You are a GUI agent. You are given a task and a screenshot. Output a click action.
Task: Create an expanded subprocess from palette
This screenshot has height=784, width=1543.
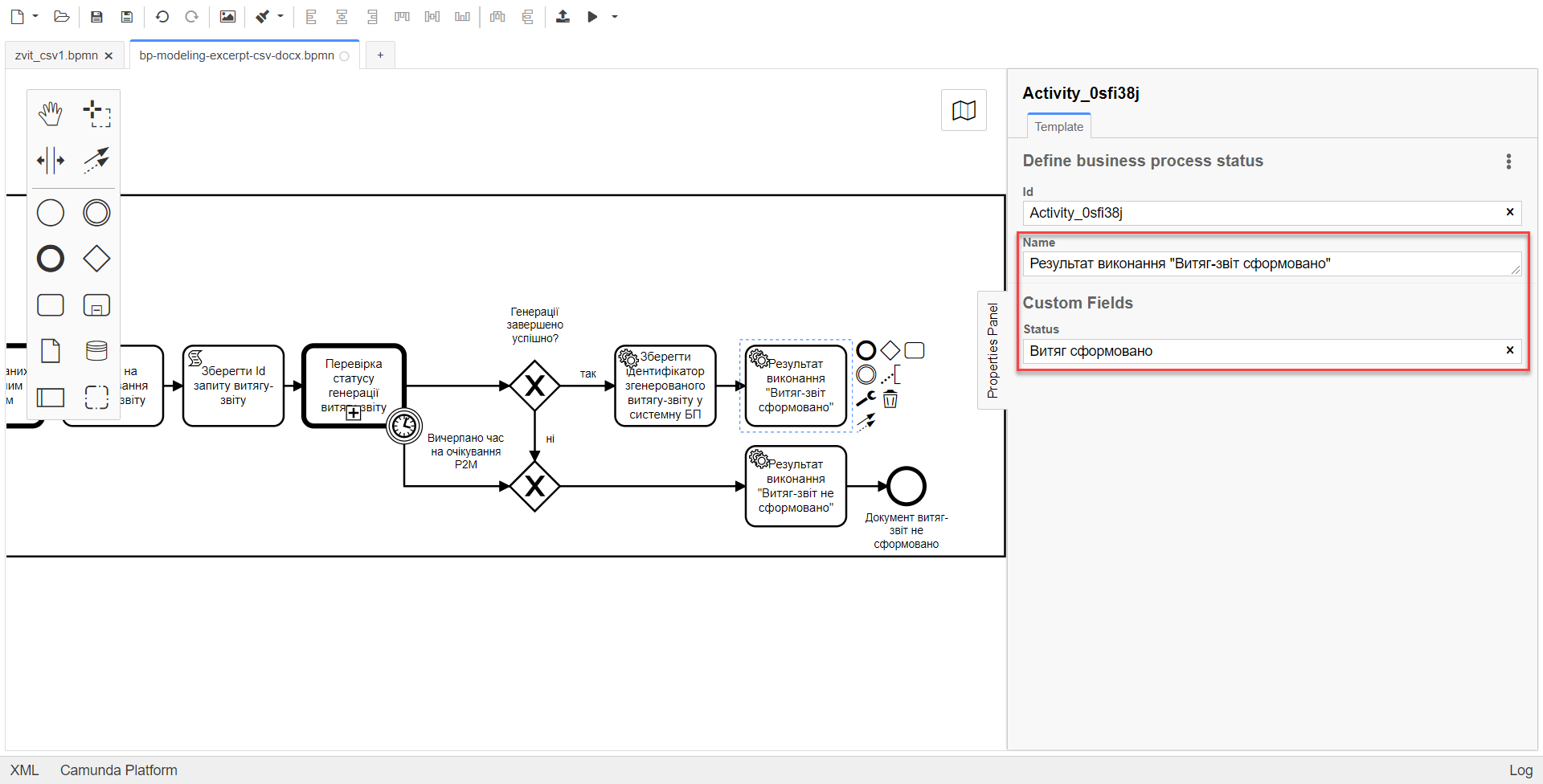tap(96, 305)
